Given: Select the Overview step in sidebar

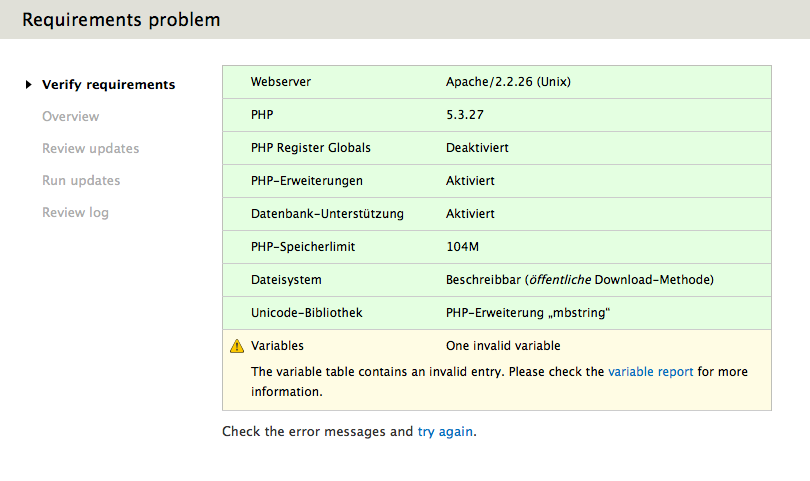Looking at the screenshot, I should (70, 117).
